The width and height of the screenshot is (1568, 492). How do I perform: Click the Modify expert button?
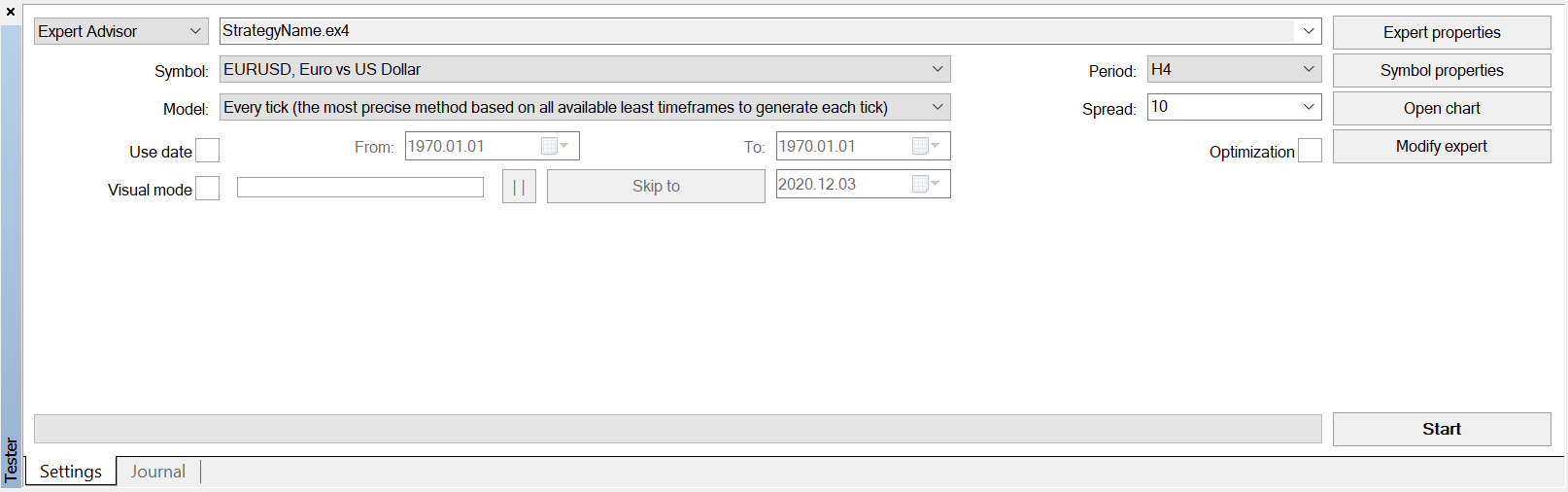[x=1442, y=146]
